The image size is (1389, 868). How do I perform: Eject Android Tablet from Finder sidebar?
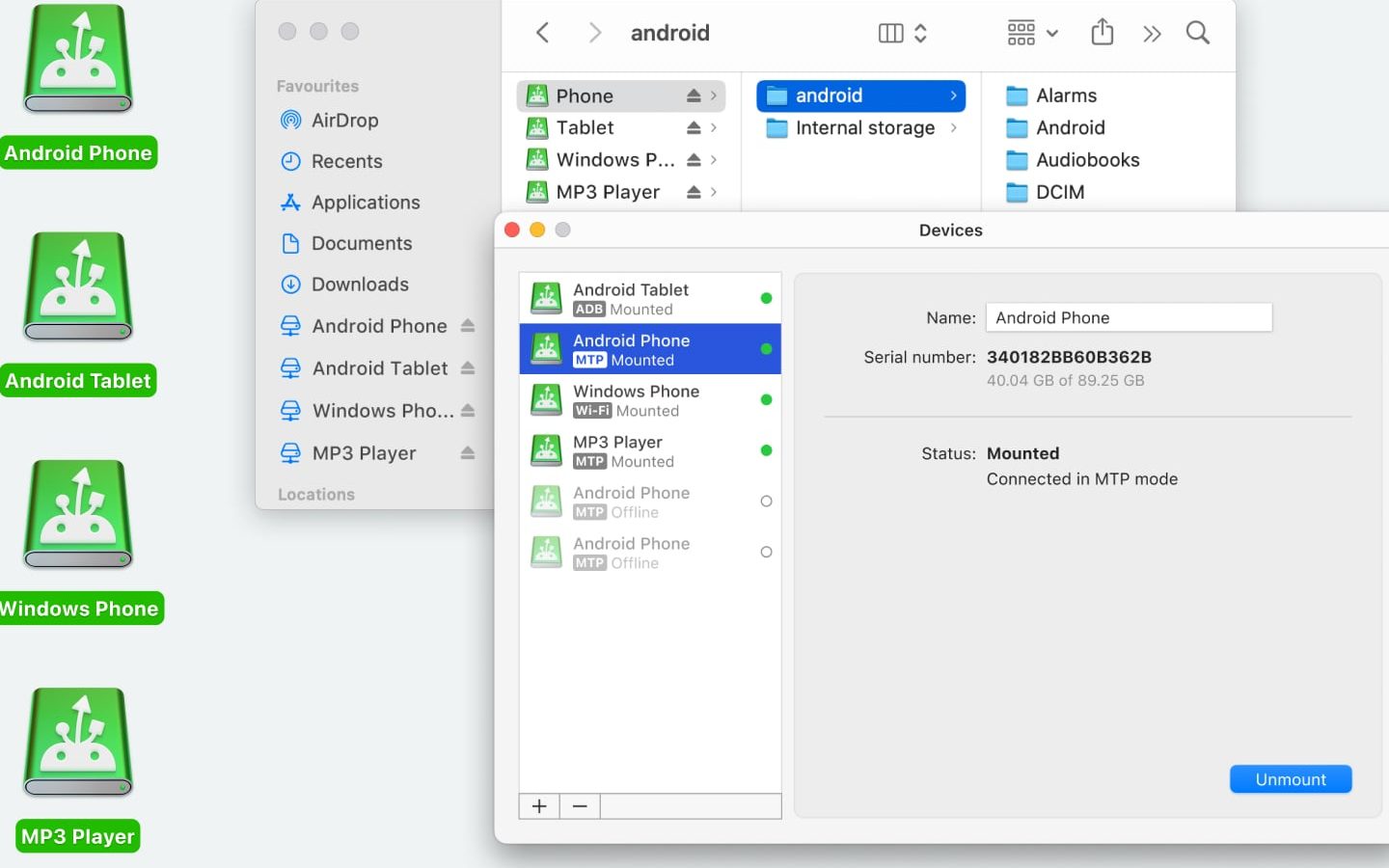click(468, 368)
